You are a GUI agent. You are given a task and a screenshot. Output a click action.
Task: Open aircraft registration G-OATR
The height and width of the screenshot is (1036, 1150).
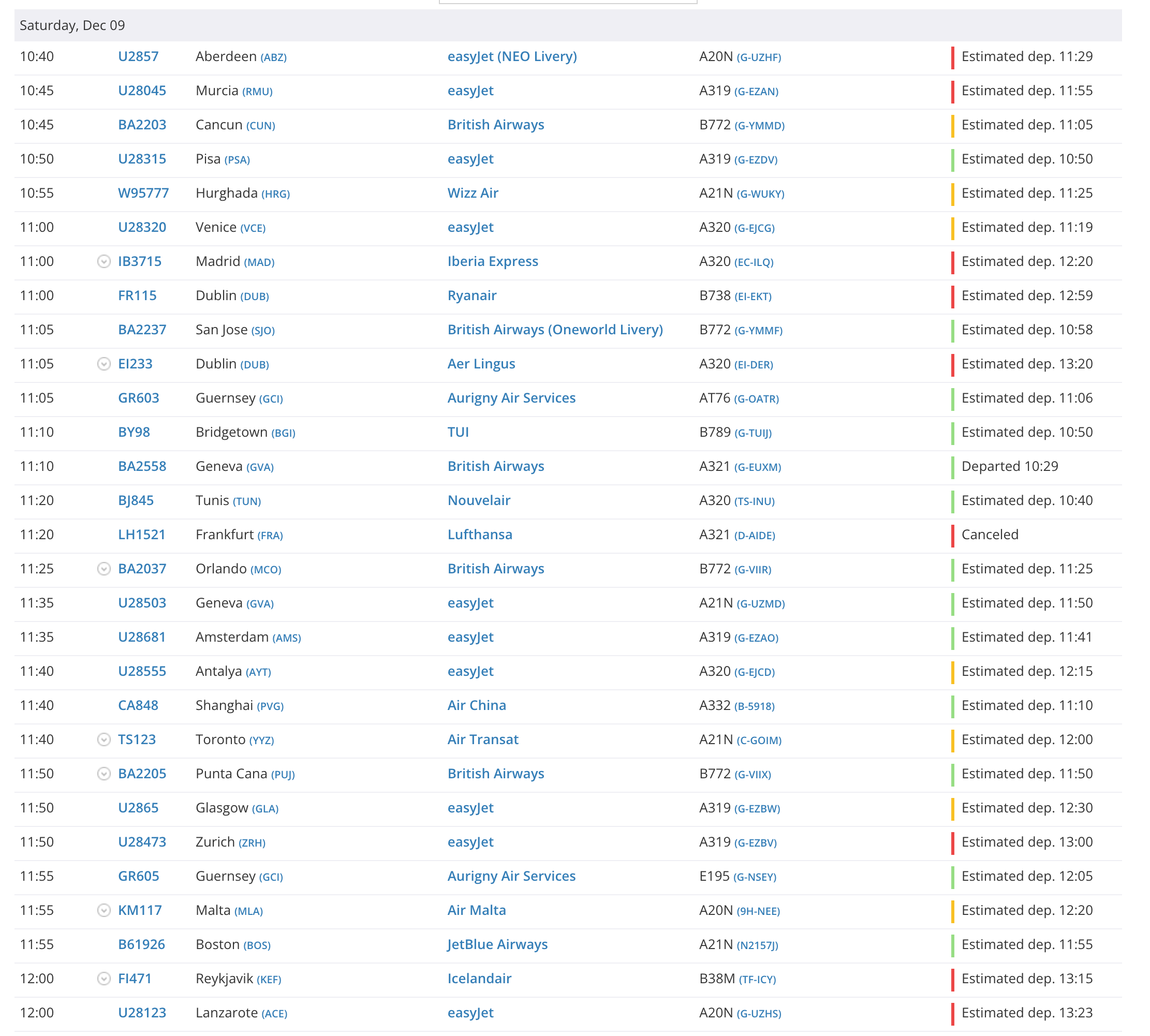(756, 399)
